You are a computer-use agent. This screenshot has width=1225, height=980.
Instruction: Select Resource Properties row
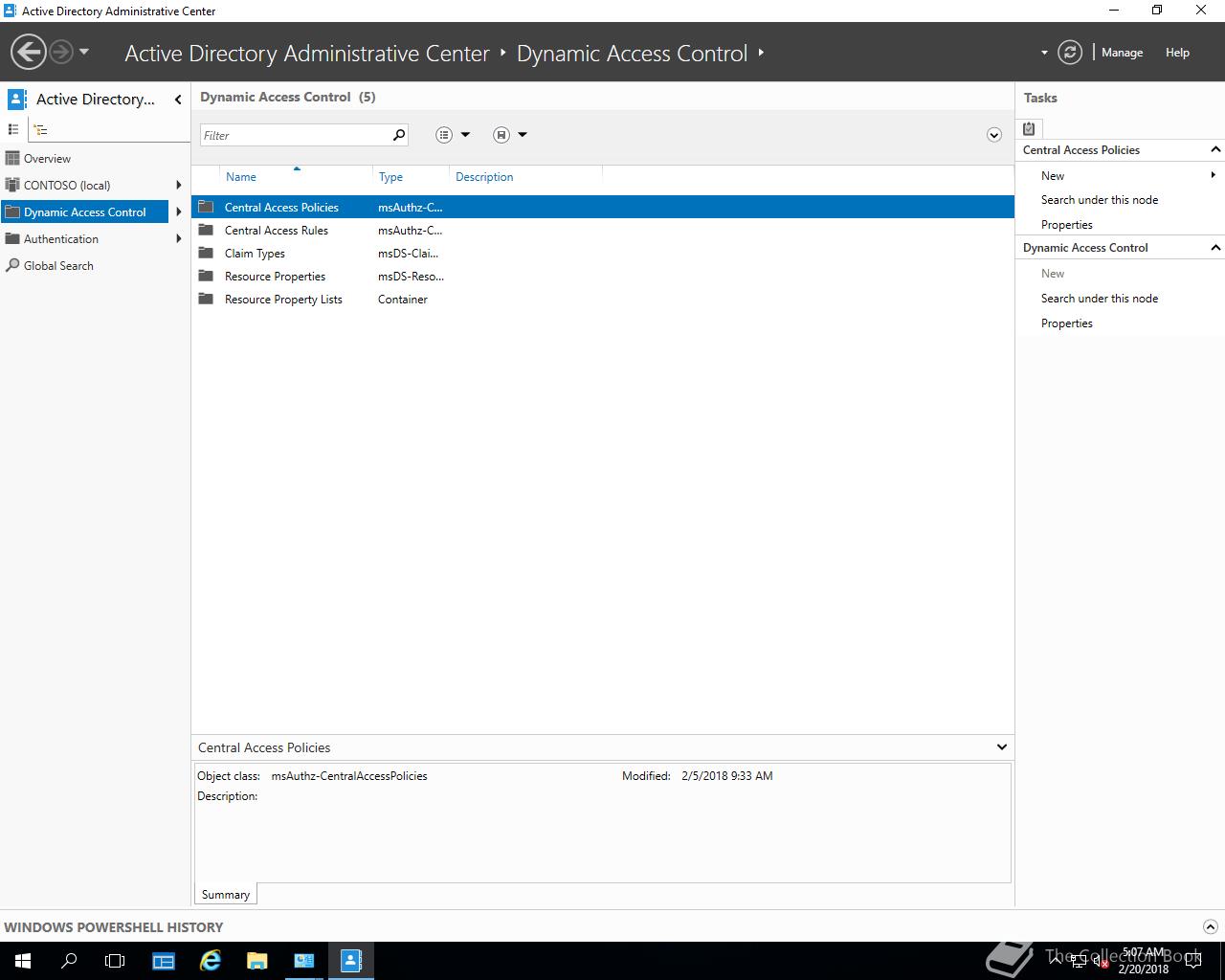603,276
